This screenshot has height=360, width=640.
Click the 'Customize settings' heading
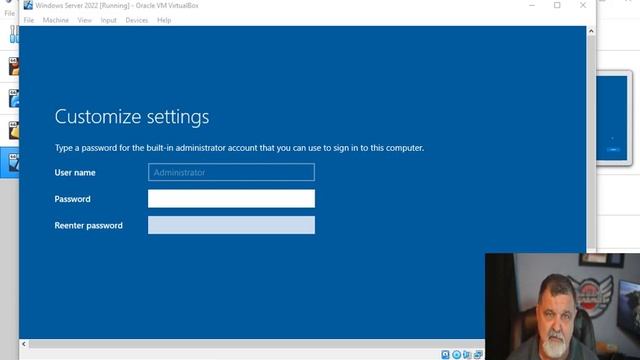tap(132, 117)
